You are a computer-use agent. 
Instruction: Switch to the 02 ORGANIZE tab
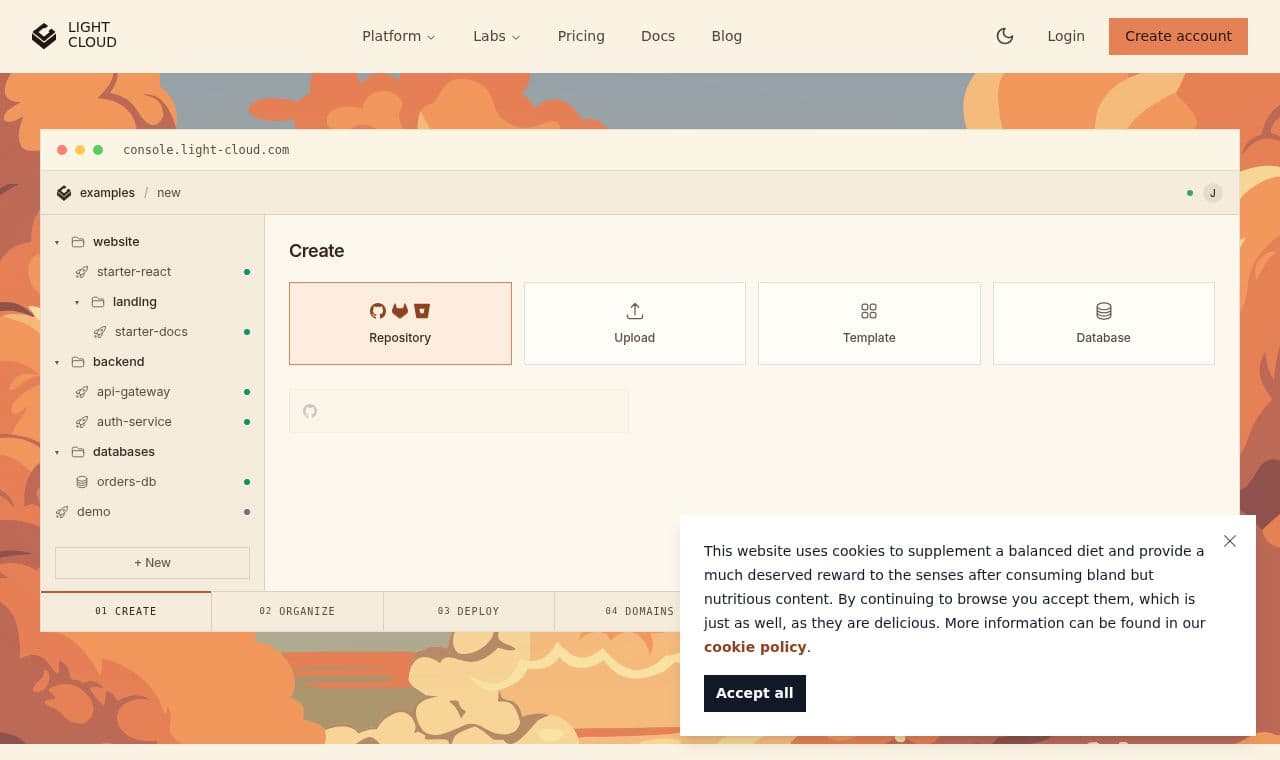[x=297, y=611]
